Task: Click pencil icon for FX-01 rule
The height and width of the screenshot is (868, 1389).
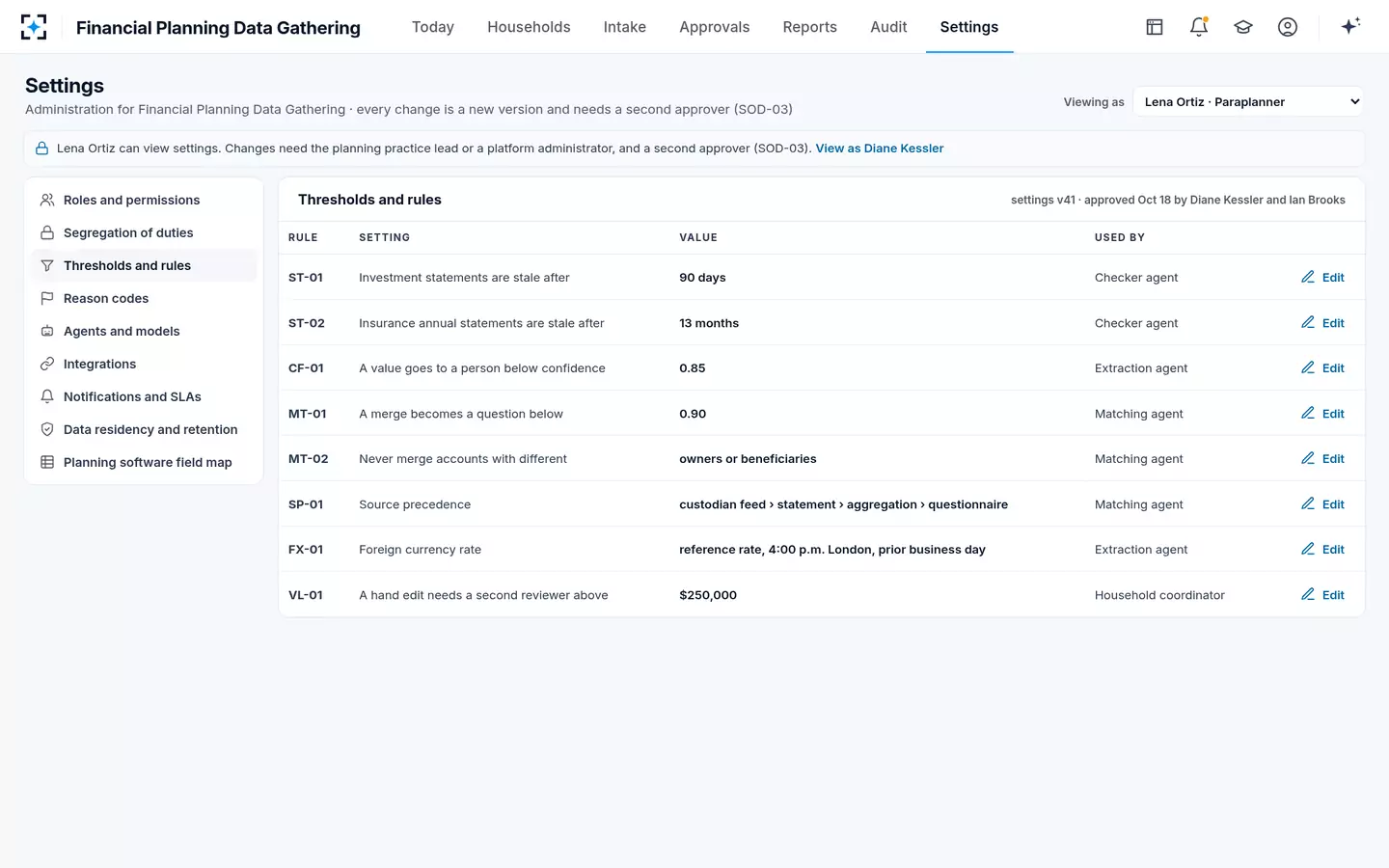Action: (x=1308, y=549)
